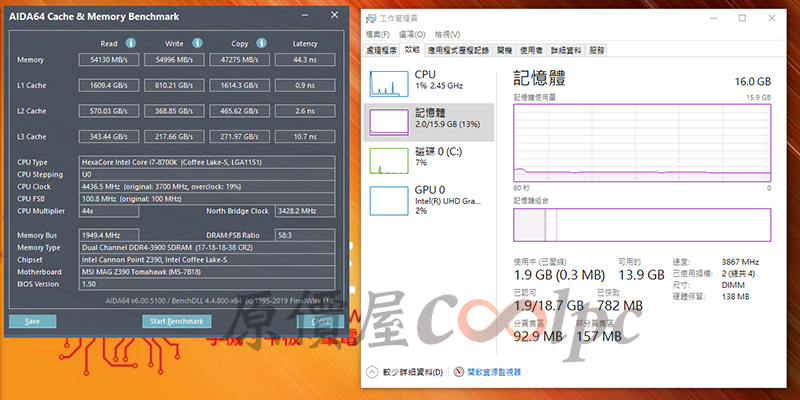Viewport: 800px width, 400px height.
Task: Open the 選項(O) menu
Action: [412, 34]
